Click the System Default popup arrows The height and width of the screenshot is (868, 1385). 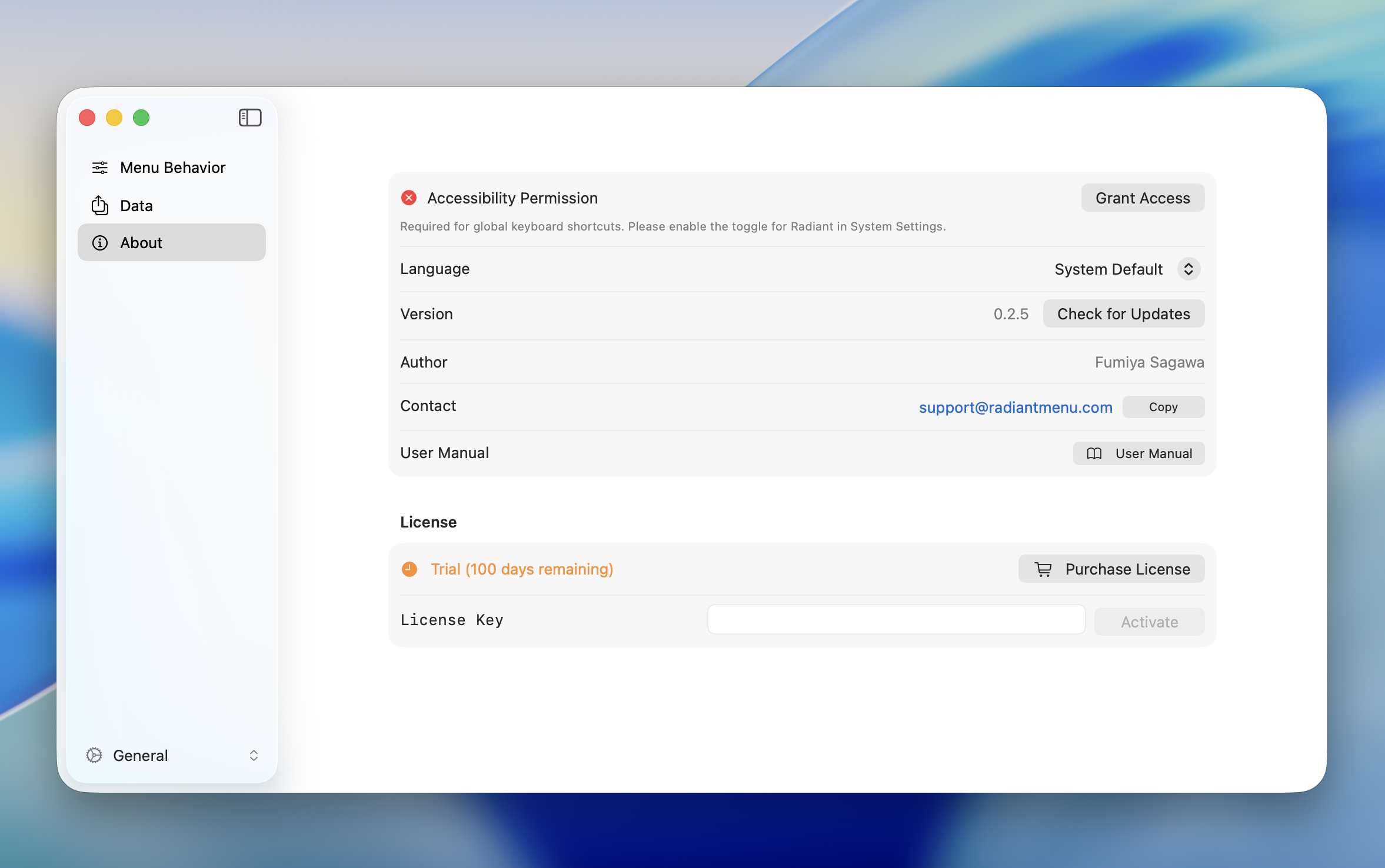coord(1188,269)
